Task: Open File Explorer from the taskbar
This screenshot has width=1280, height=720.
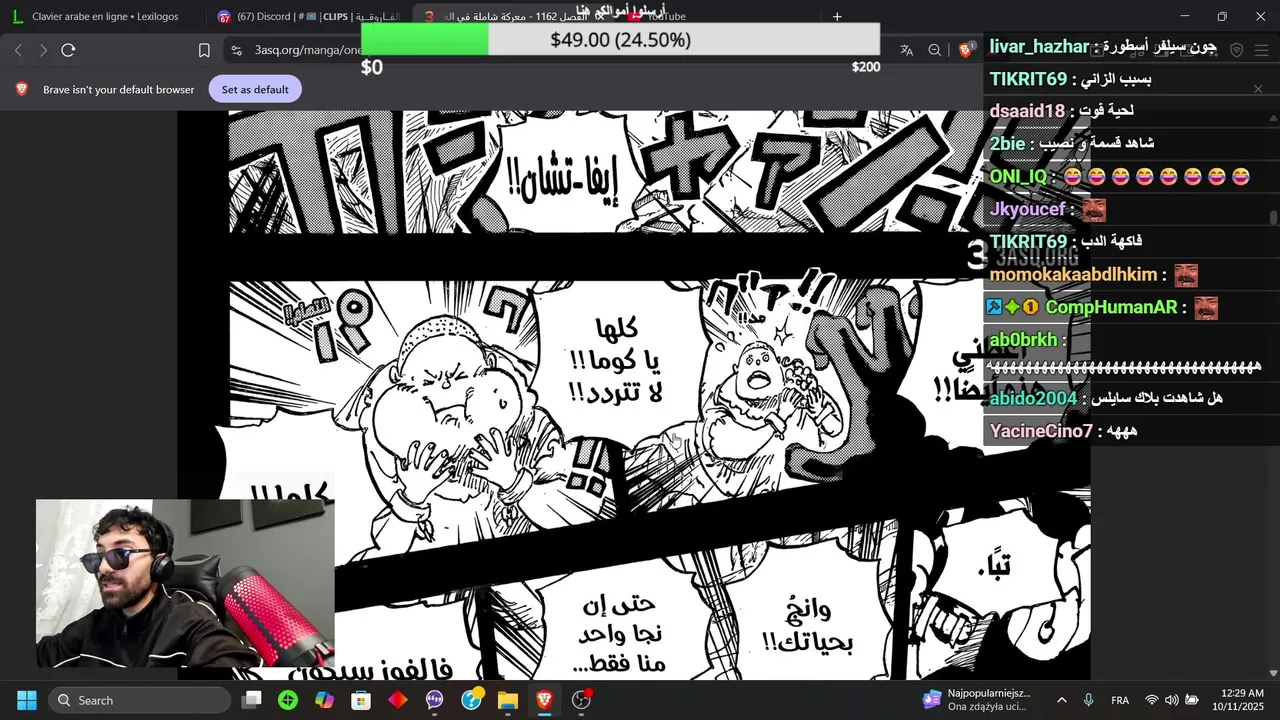Action: pos(508,700)
